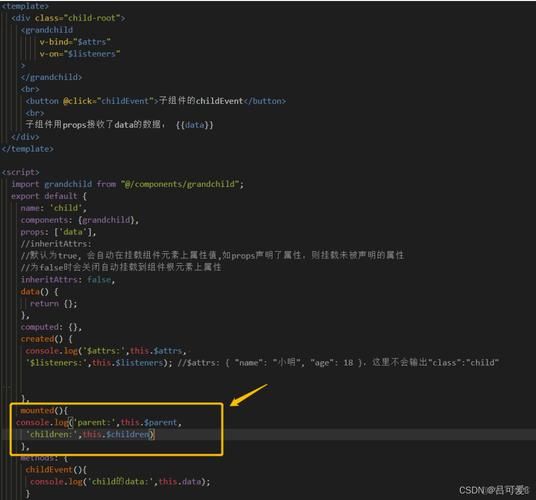
Task: Click the closing </grandchild> tag
Action: [x=51, y=77]
